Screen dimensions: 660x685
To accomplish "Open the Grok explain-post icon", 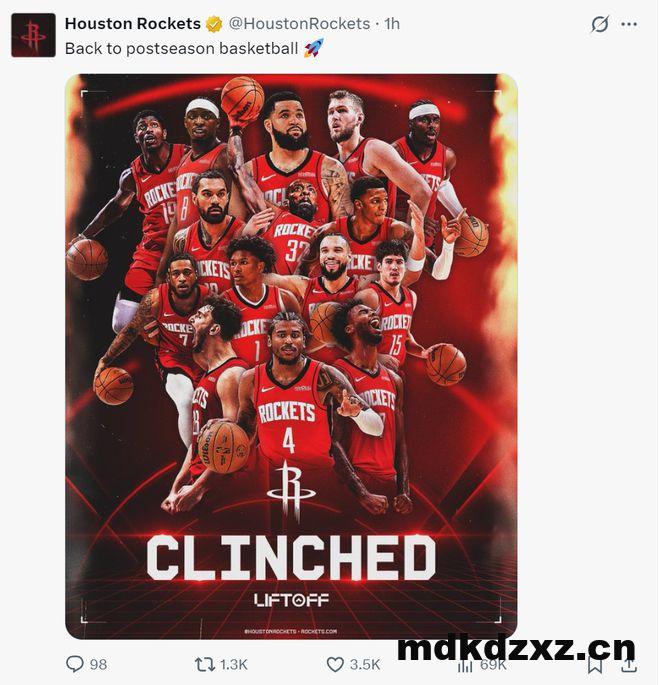I will click(x=599, y=24).
